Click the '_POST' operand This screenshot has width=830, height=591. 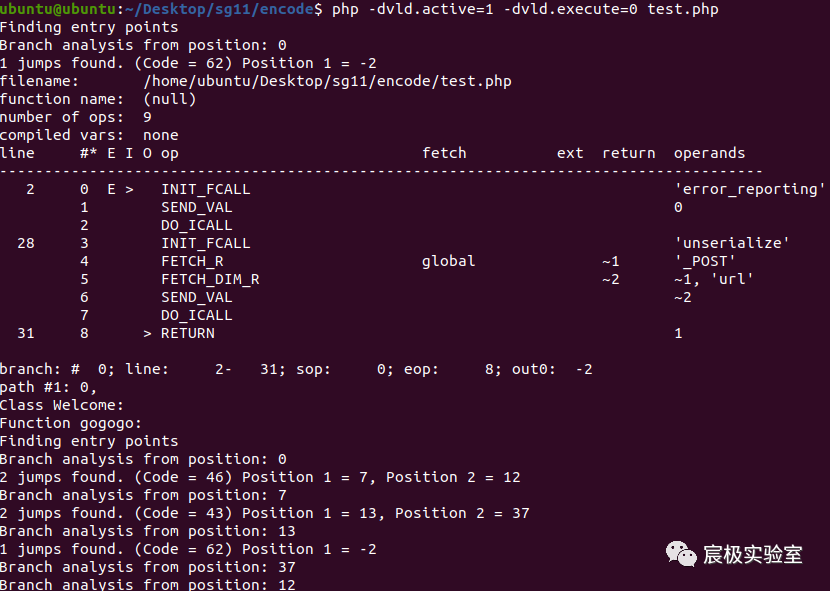705,261
